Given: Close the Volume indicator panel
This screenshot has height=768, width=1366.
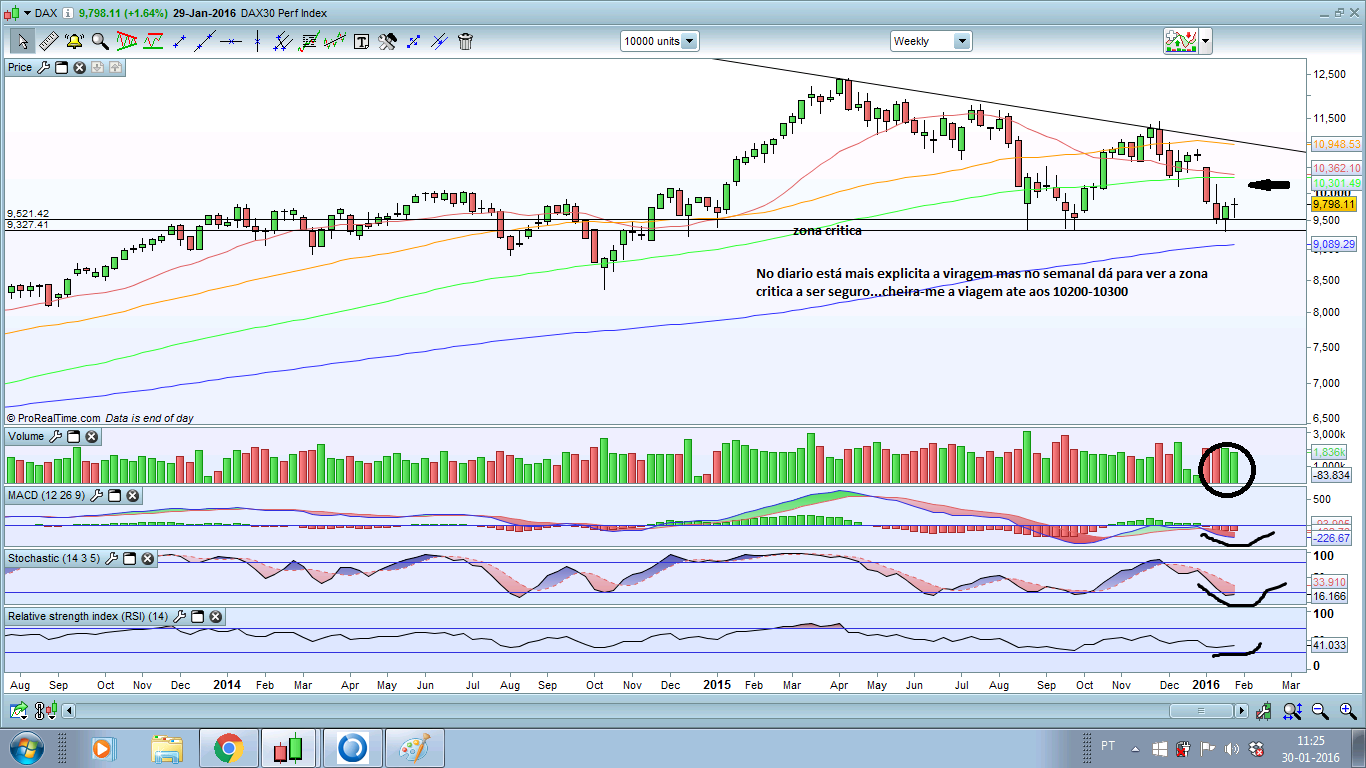Looking at the screenshot, I should coord(91,437).
